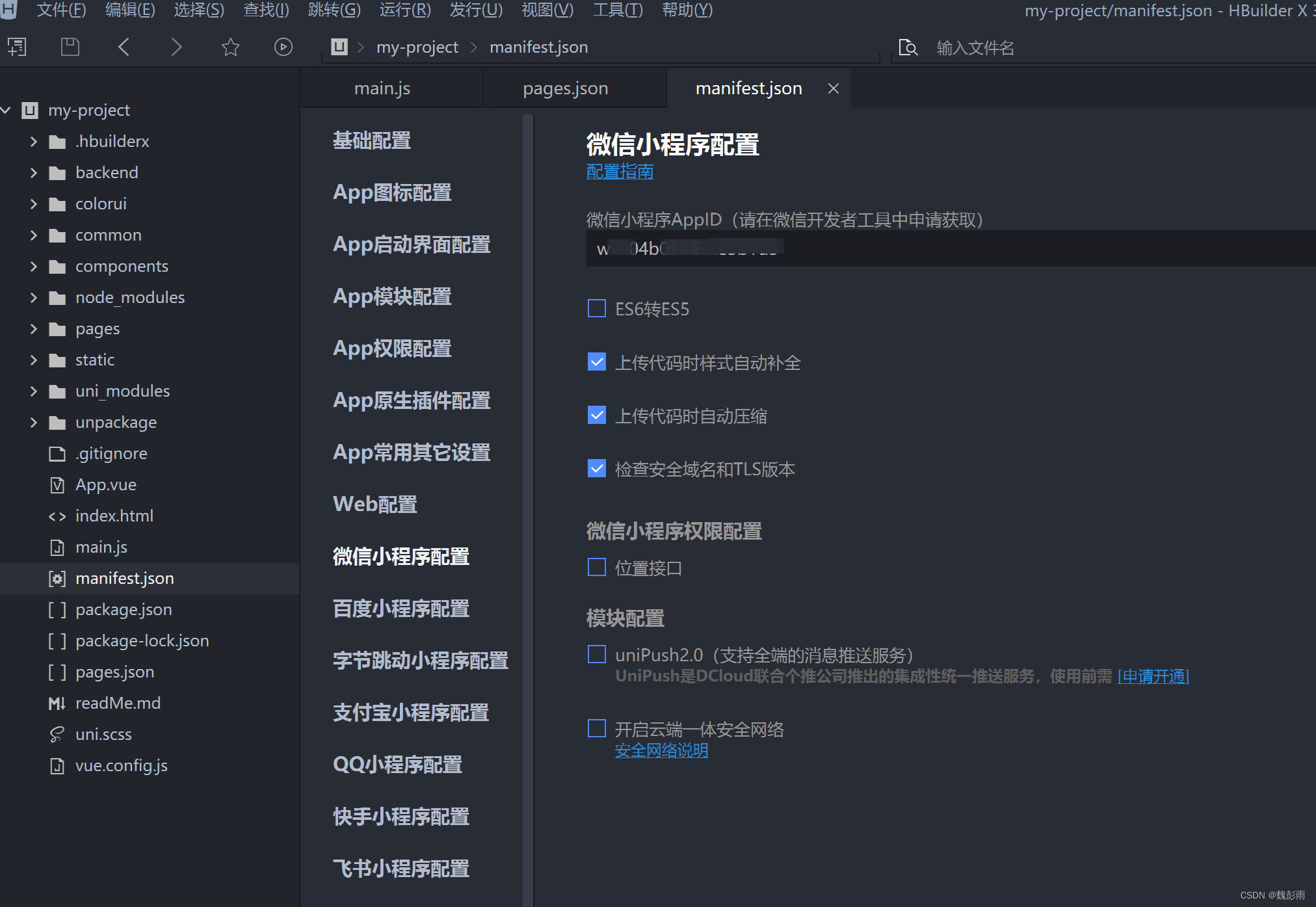Viewport: 1316px width, 907px height.
Task: Close the manifest.json tab
Action: (833, 88)
